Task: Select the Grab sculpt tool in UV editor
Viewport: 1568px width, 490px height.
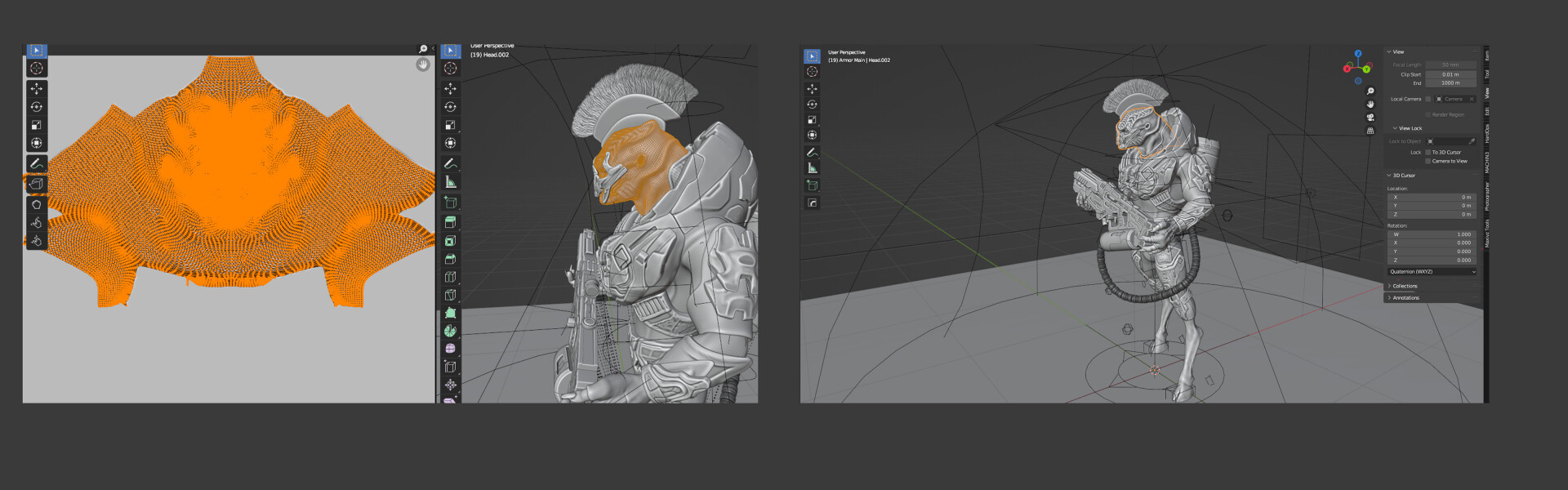Action: point(36,205)
